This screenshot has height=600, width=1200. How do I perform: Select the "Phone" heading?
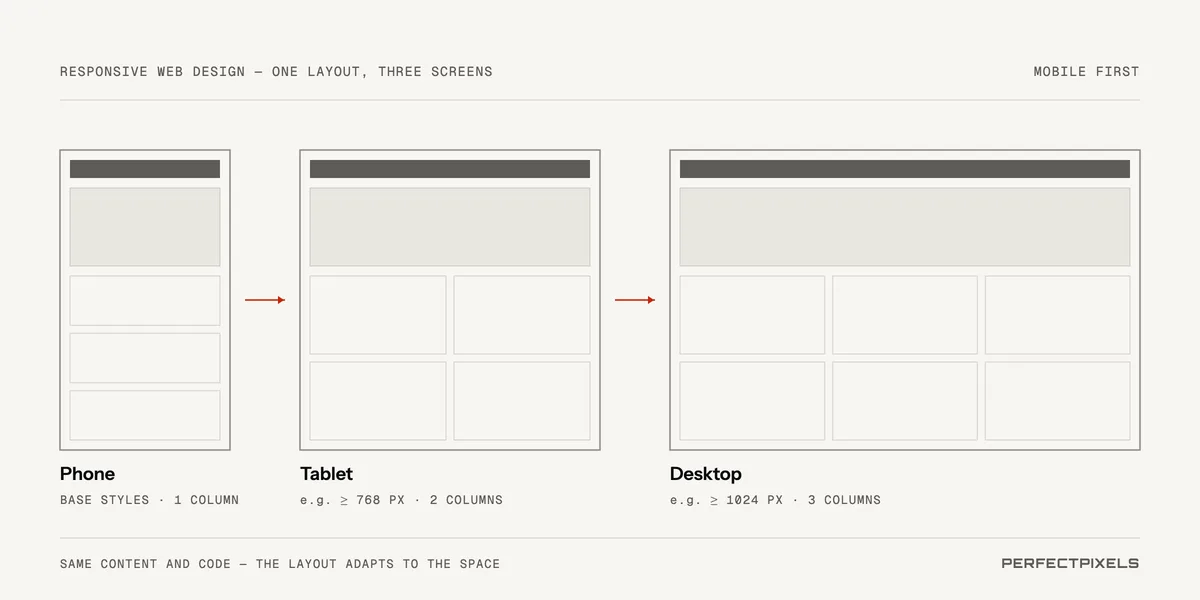pos(87,474)
